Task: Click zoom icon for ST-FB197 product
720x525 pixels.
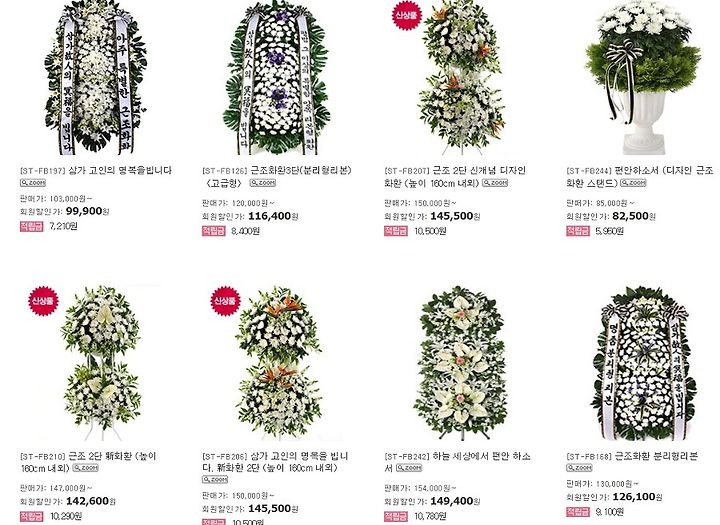Action: (33, 183)
